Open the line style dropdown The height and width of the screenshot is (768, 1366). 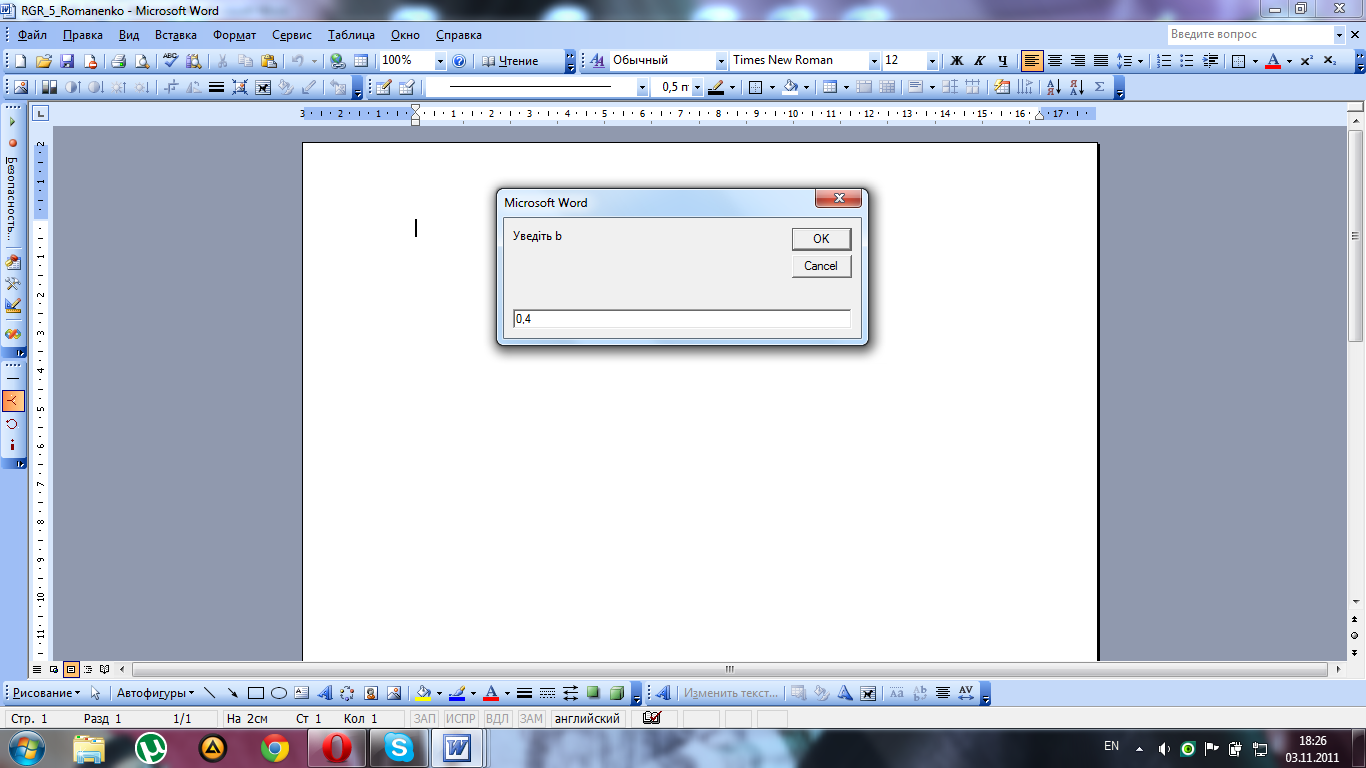[642, 87]
